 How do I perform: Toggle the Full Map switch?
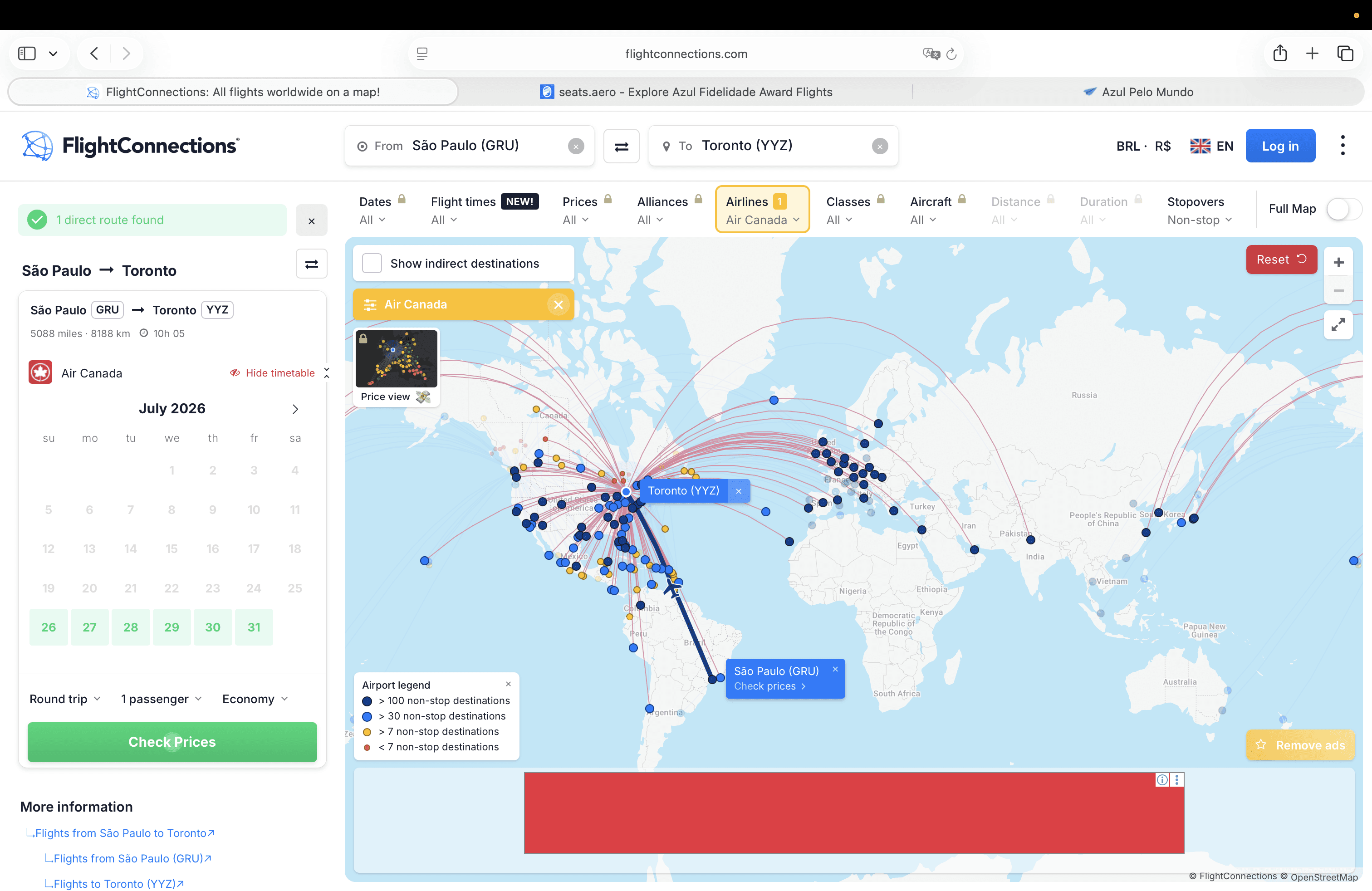(x=1344, y=209)
